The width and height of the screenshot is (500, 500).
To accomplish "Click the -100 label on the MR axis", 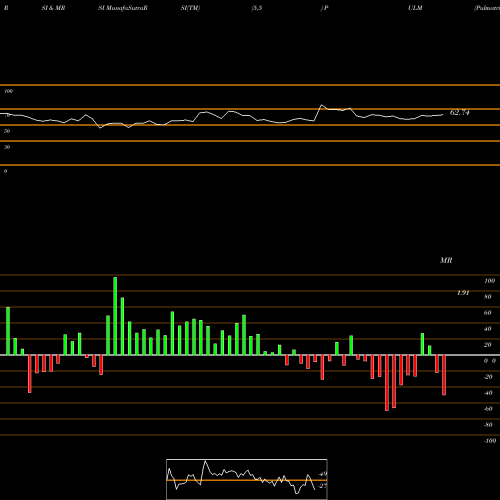I will 490,441.
